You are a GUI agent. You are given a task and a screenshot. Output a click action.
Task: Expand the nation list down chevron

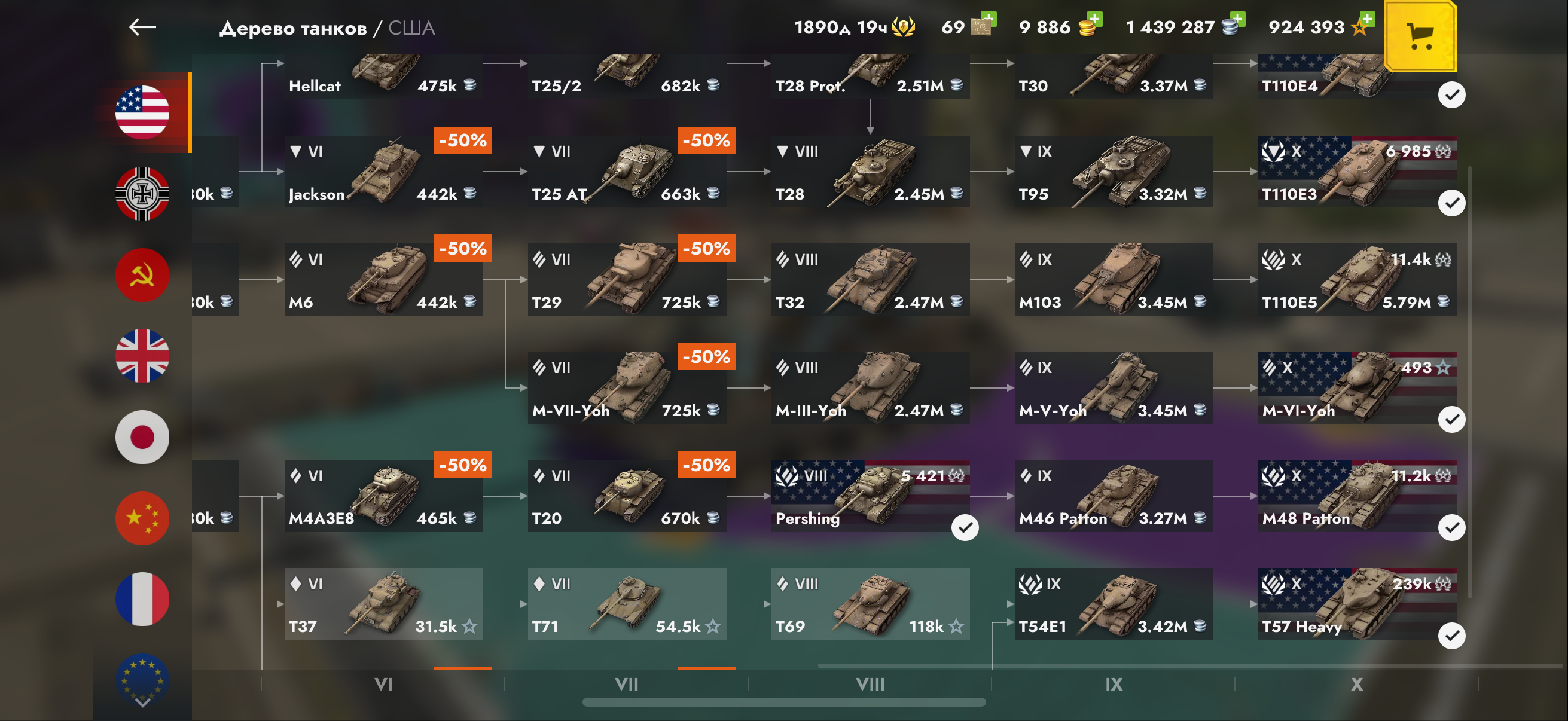pyautogui.click(x=142, y=702)
